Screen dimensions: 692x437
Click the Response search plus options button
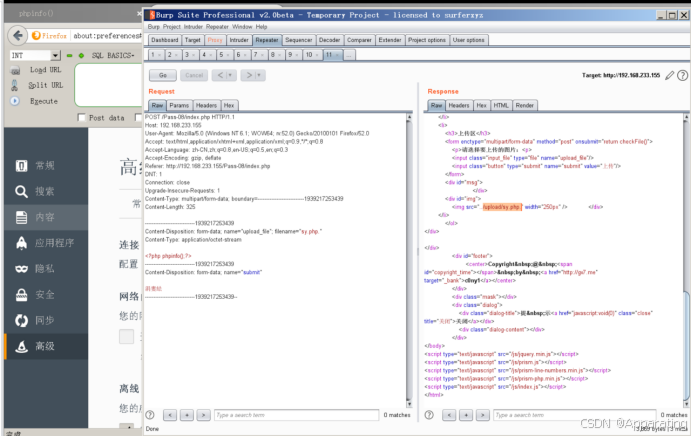click(x=466, y=415)
